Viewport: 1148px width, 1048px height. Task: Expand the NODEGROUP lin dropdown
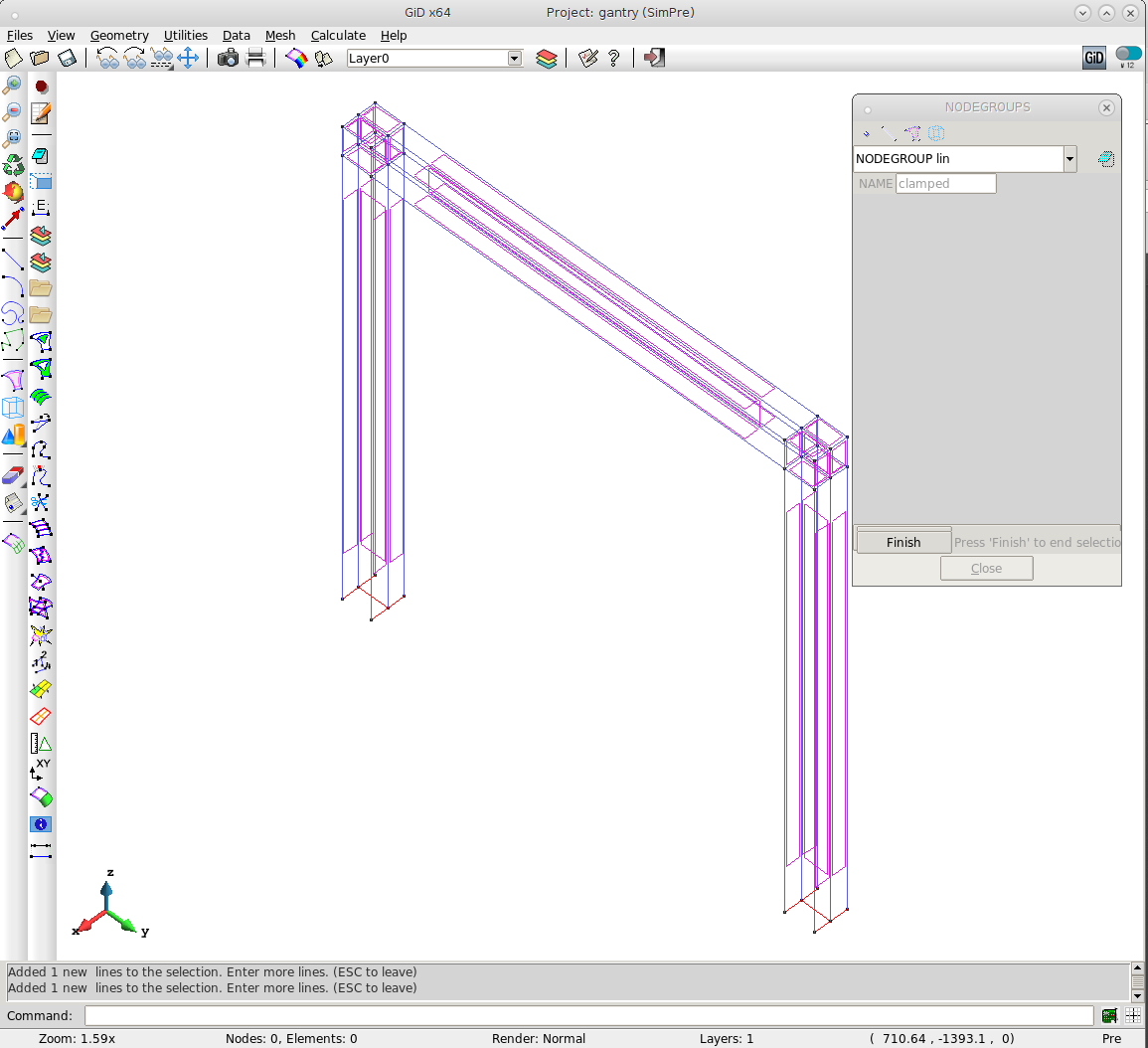[1069, 159]
